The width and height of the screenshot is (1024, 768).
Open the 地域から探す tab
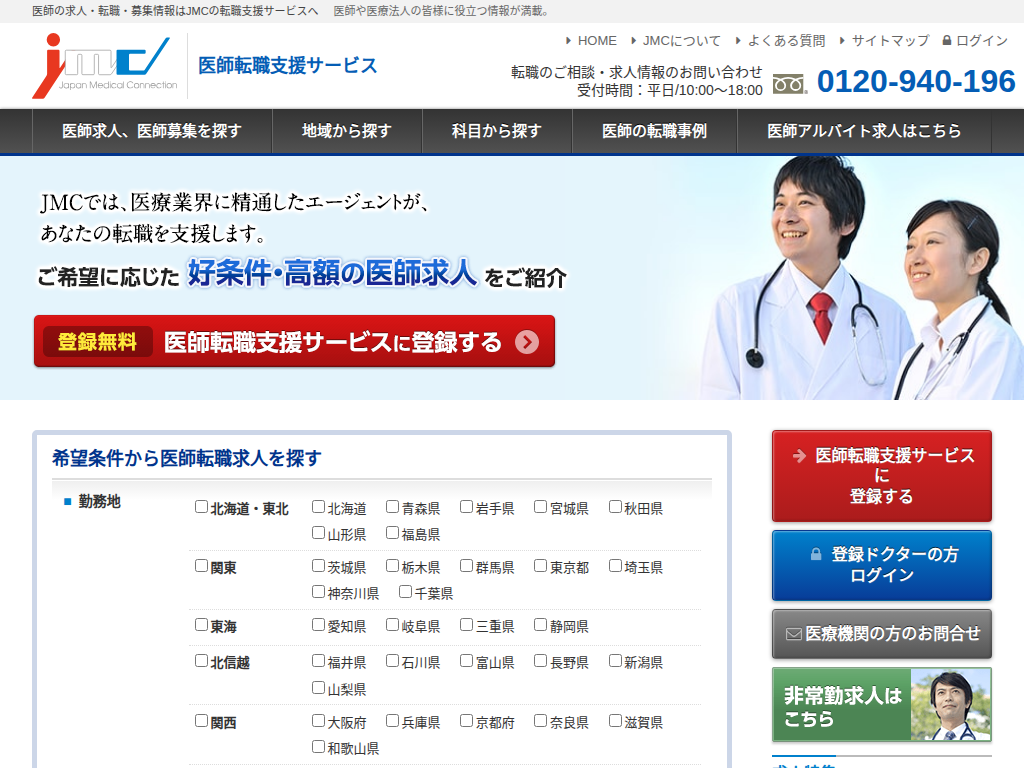346,130
